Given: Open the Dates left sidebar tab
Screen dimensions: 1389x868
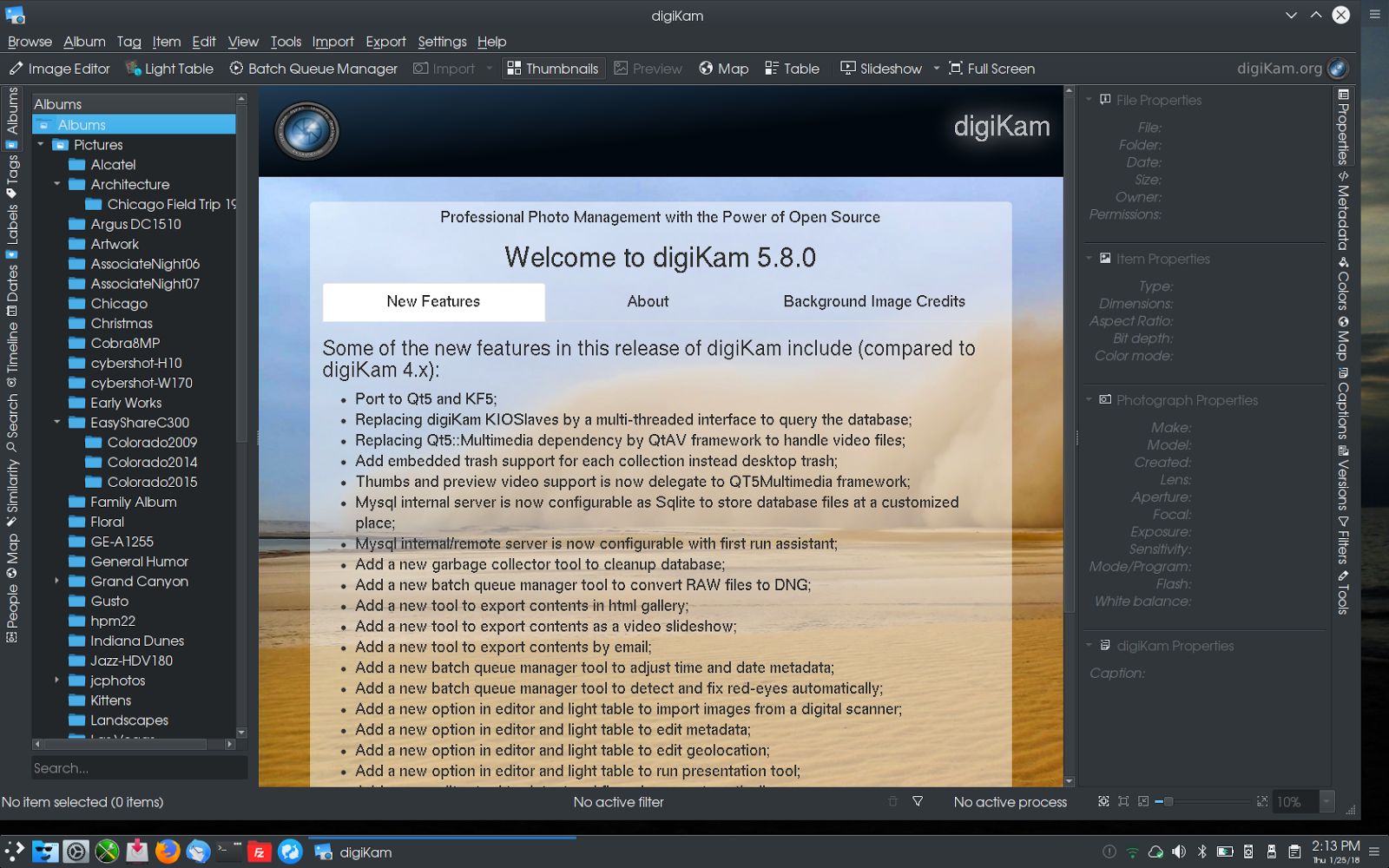Looking at the screenshot, I should pyautogui.click(x=12, y=290).
